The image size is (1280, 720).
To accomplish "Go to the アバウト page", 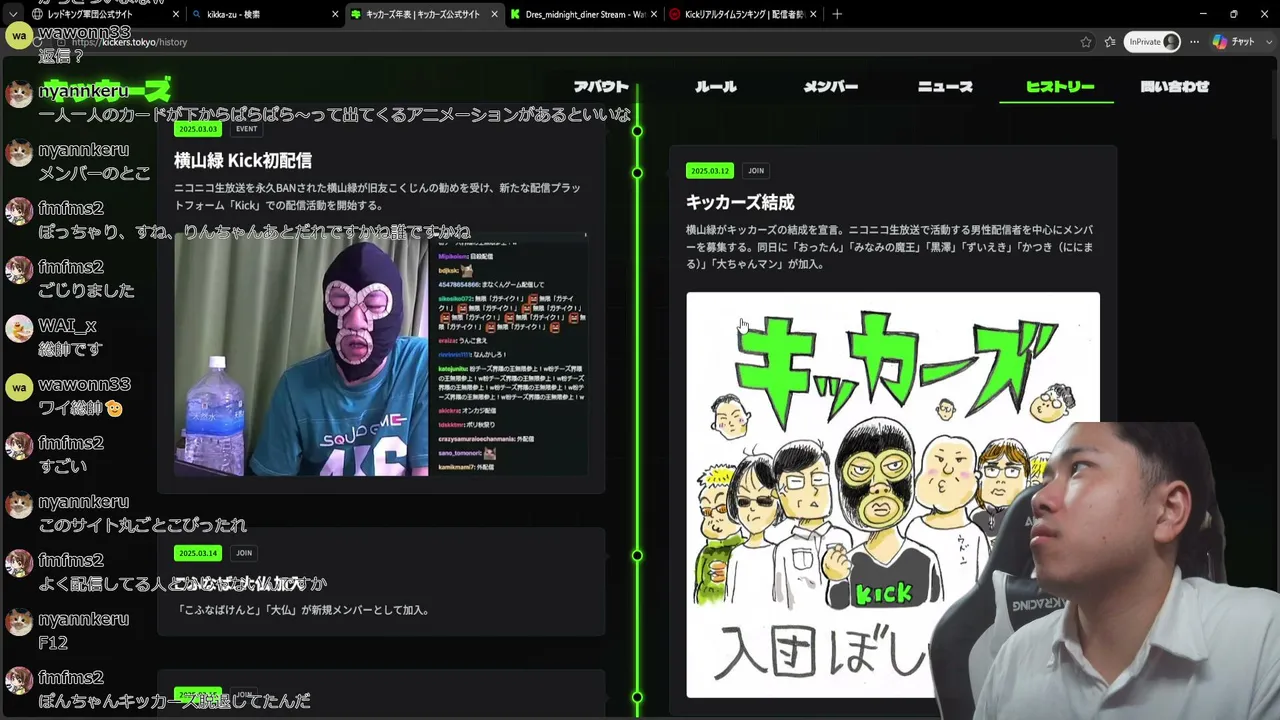I will [x=601, y=87].
